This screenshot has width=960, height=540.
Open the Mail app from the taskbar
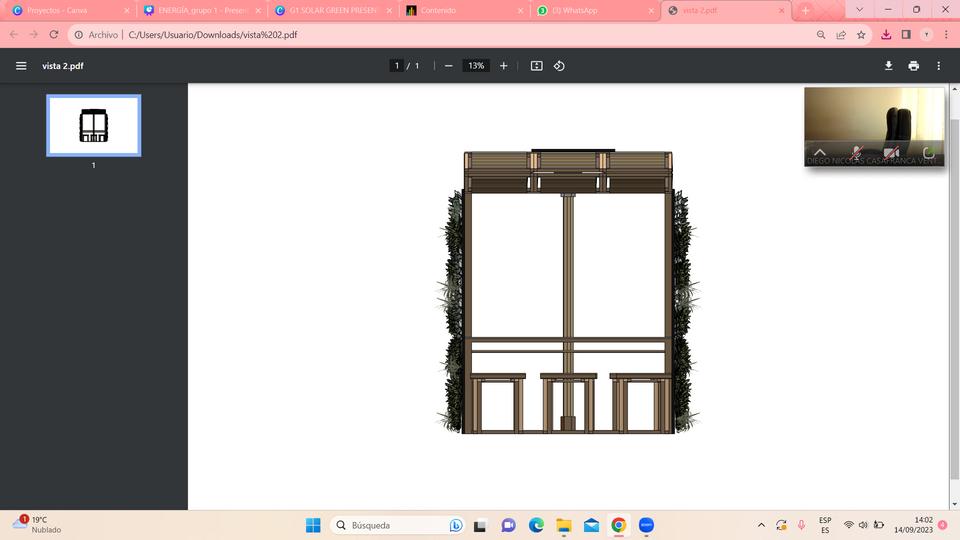(x=591, y=525)
